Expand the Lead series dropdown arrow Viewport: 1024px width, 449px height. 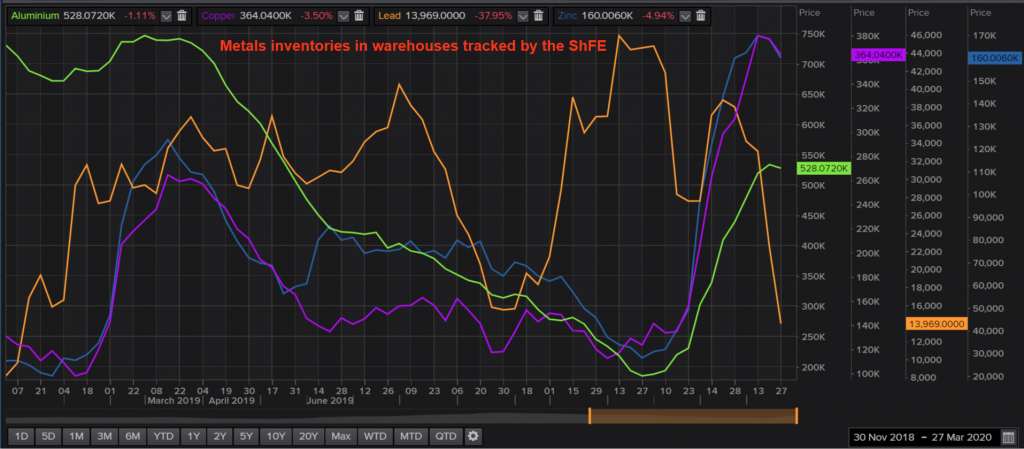tap(521, 16)
